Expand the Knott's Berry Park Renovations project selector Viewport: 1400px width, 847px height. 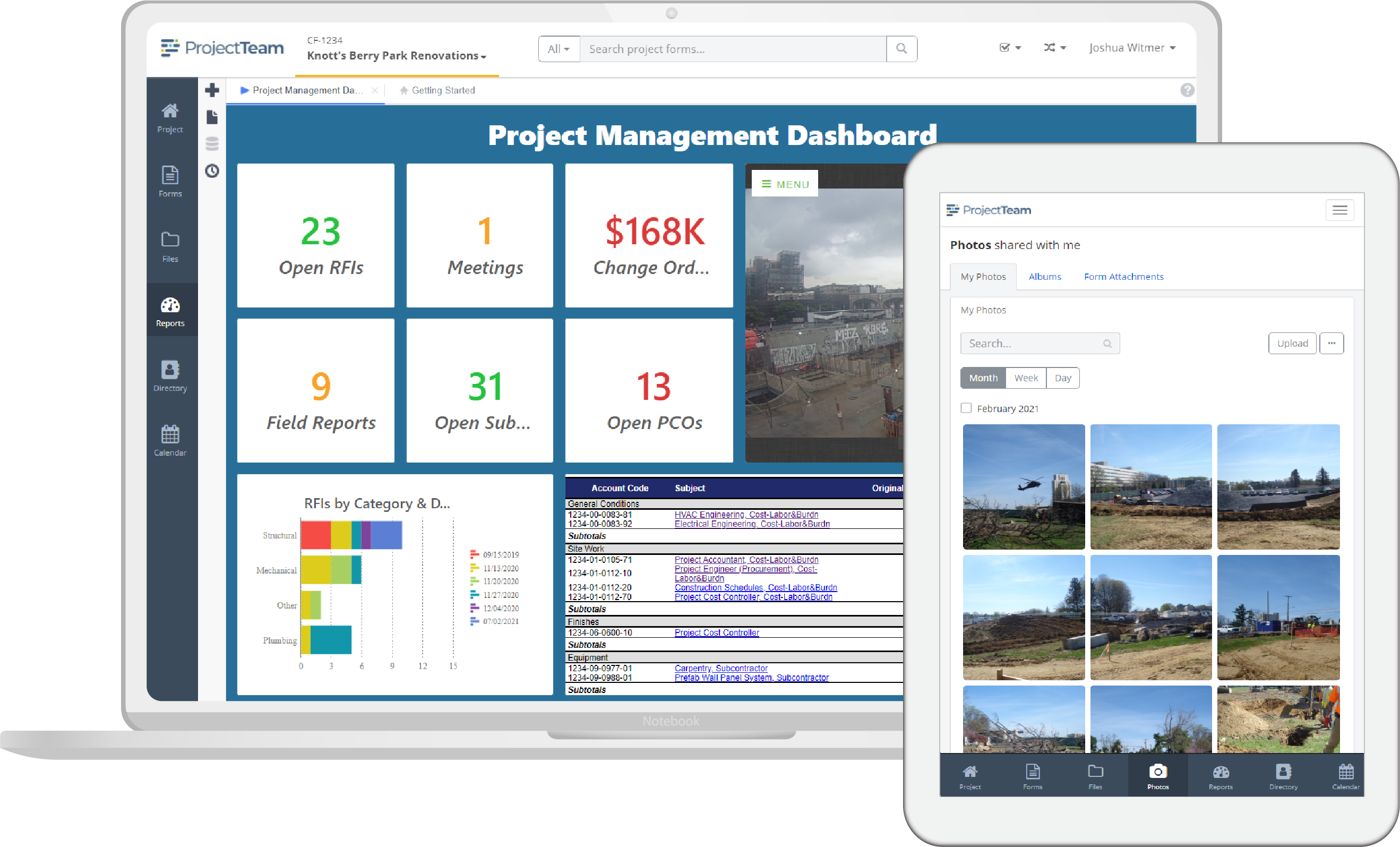coord(483,56)
